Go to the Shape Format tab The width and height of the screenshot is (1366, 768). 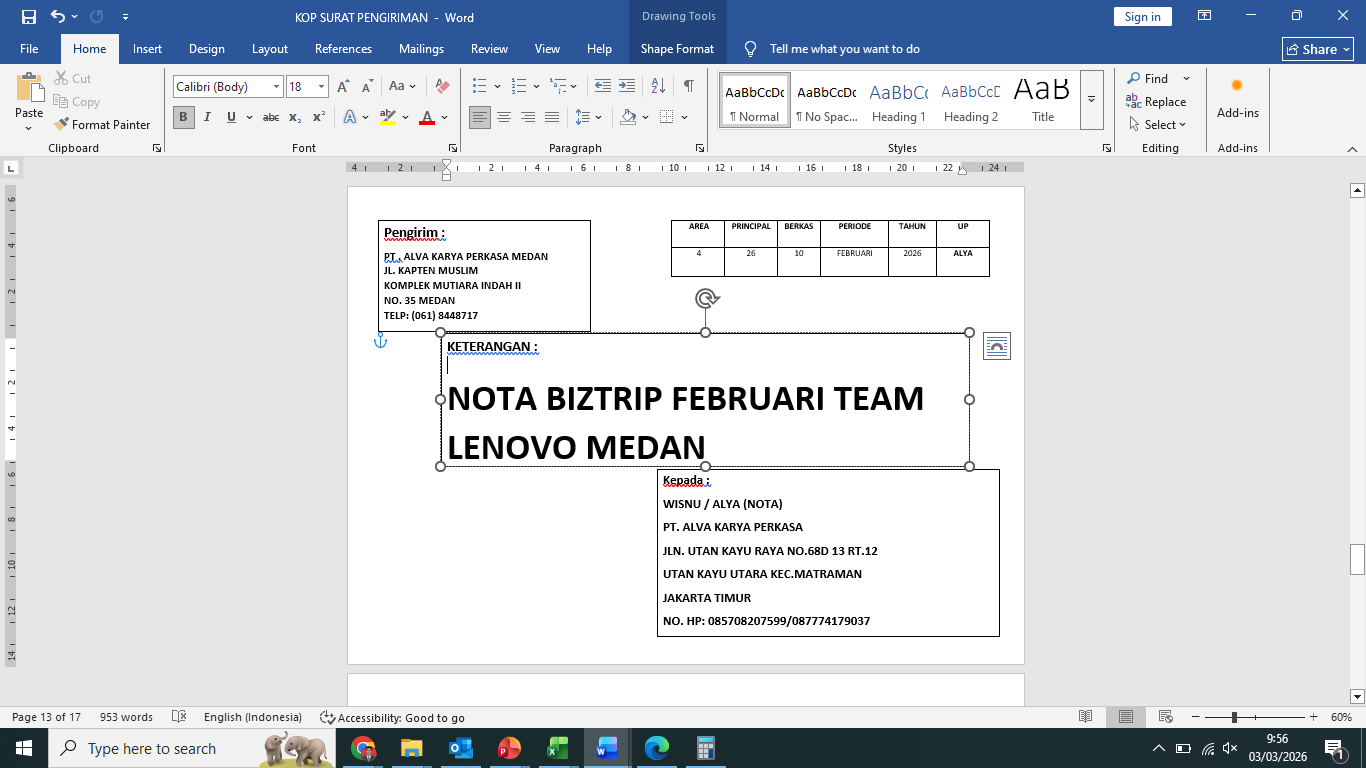pyautogui.click(x=677, y=49)
